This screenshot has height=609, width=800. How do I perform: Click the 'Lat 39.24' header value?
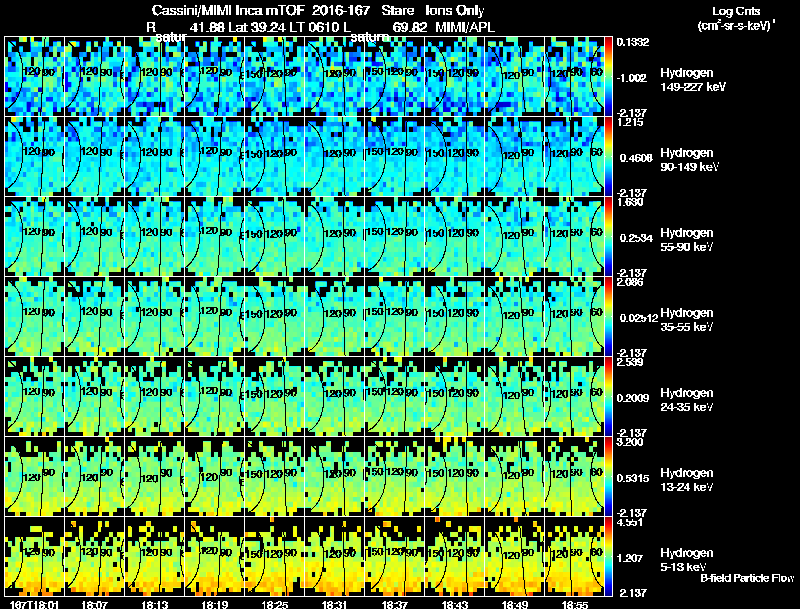click(258, 28)
